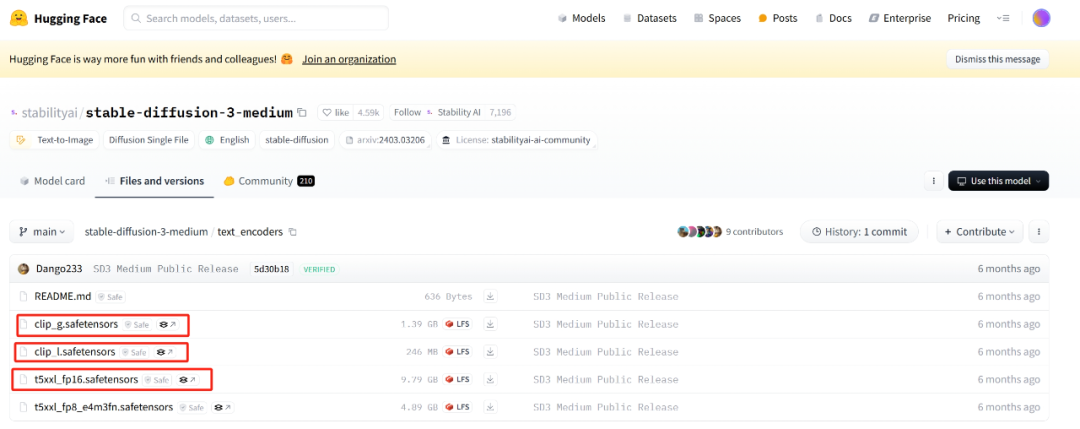Viewport: 1080px width, 429px height.
Task: Open the Models navigation item
Action: point(581,19)
